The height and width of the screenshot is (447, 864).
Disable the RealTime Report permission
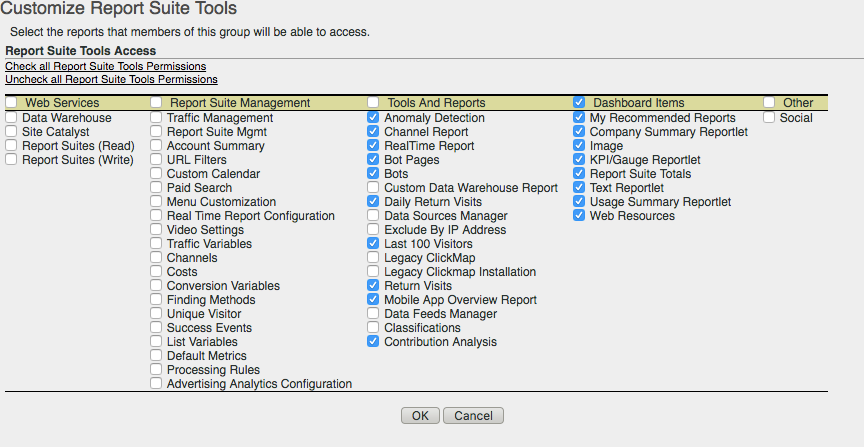(373, 146)
